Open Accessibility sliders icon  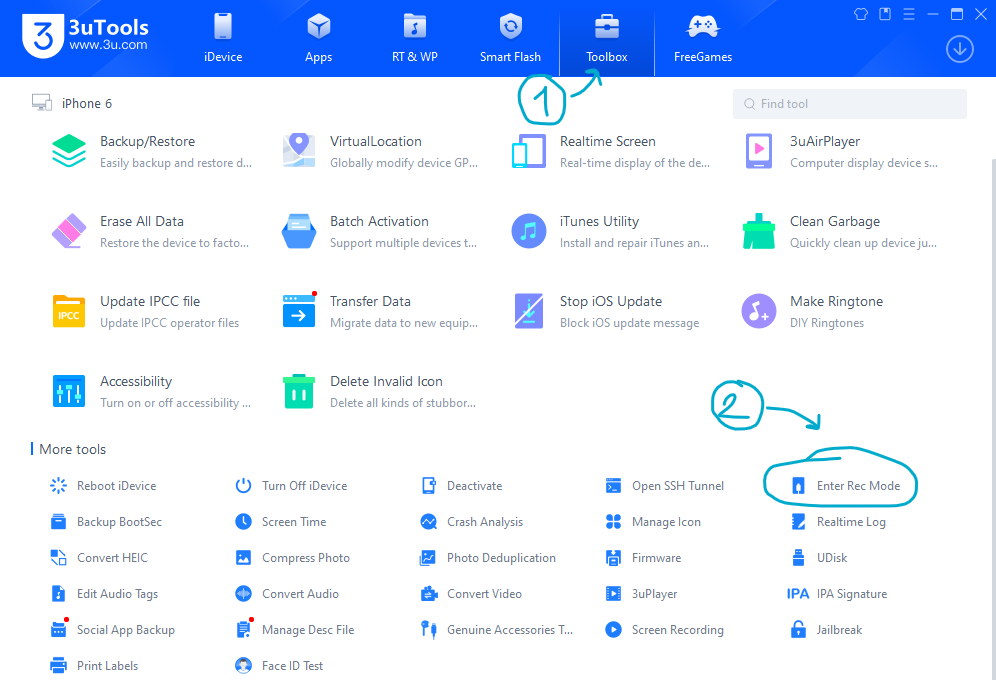click(x=69, y=391)
